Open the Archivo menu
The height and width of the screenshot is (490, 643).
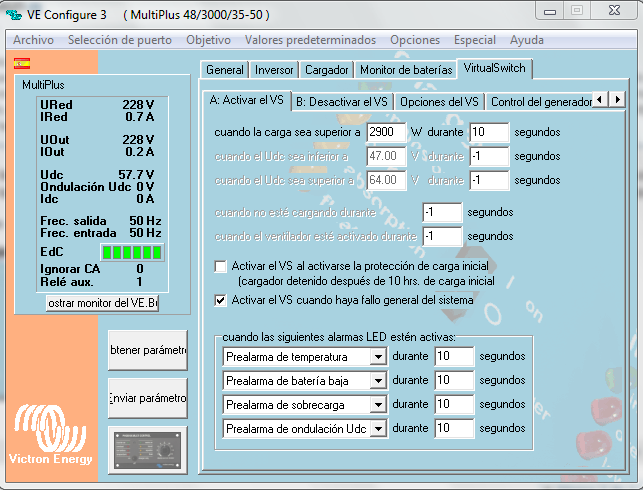(33, 40)
